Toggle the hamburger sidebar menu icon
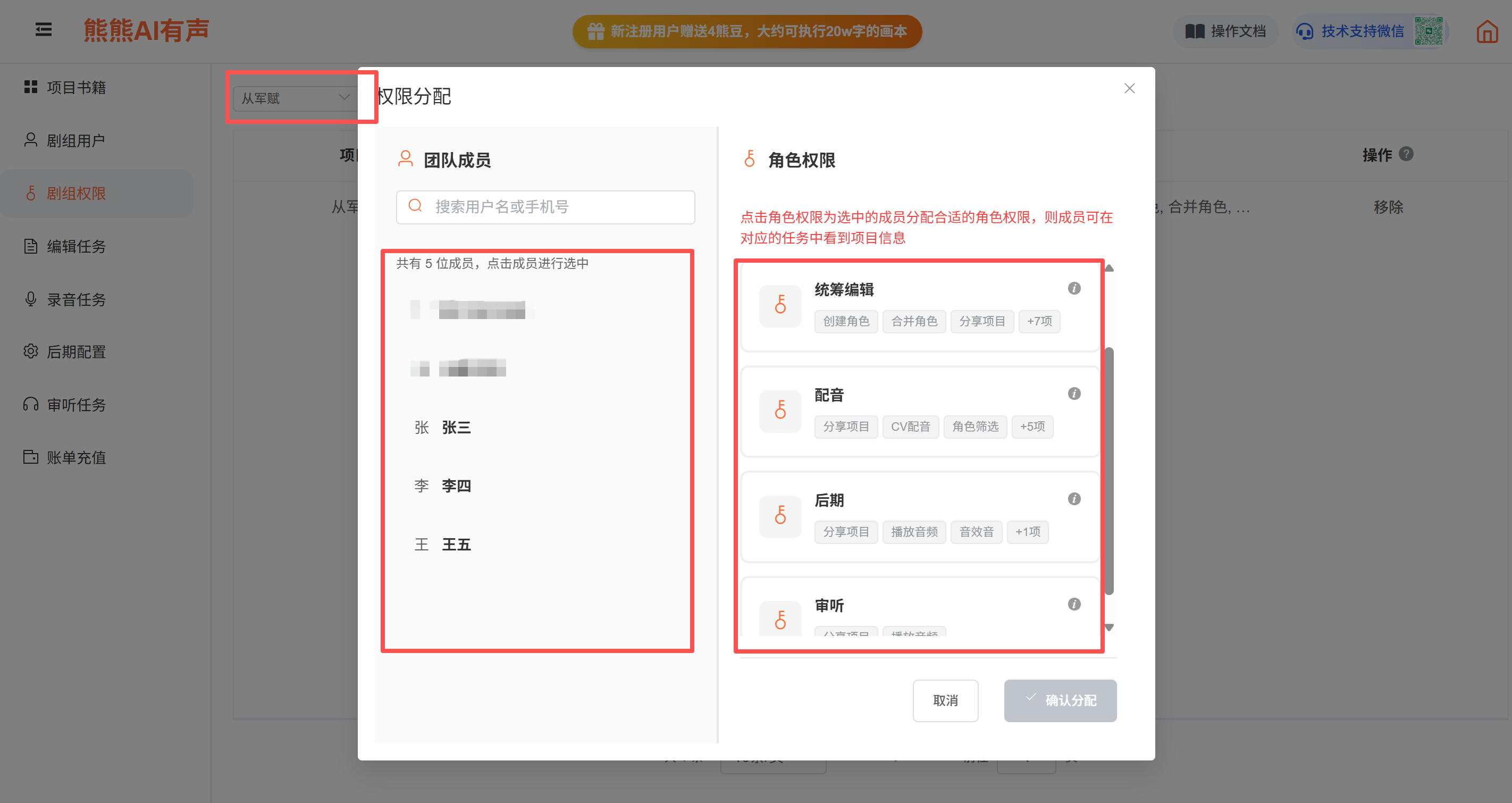The image size is (1512, 803). [x=44, y=29]
